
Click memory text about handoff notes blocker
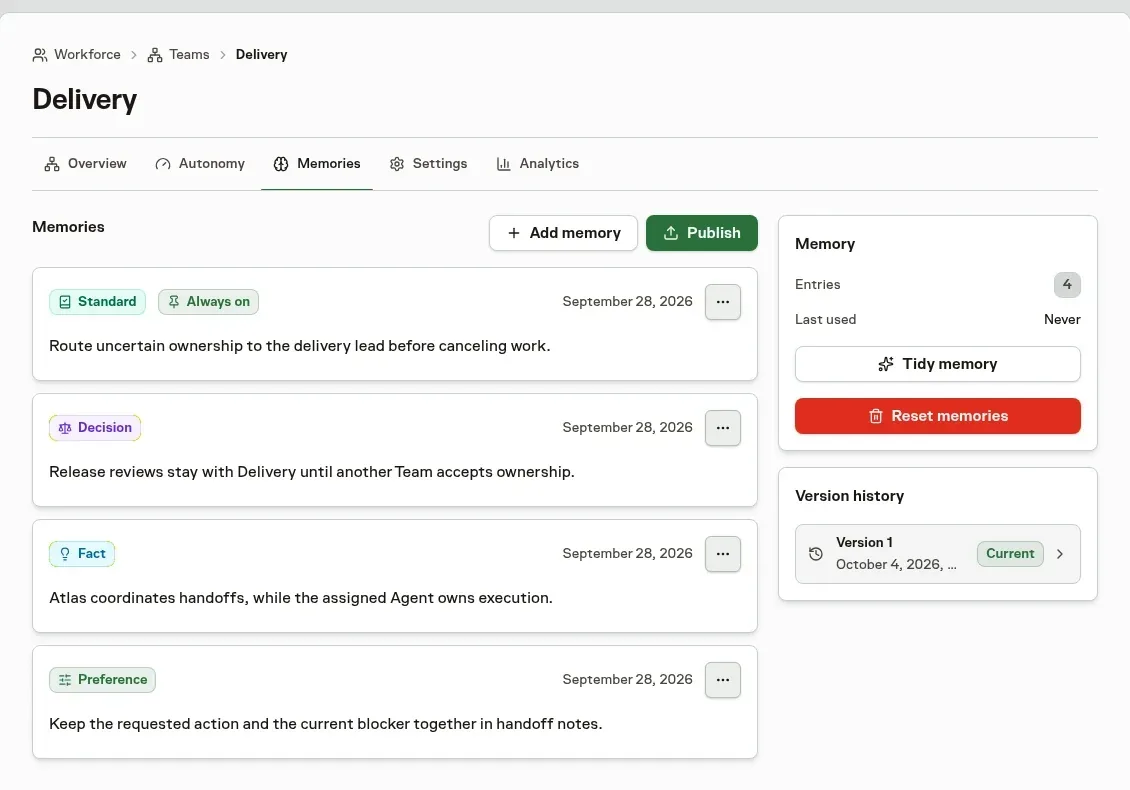(325, 724)
